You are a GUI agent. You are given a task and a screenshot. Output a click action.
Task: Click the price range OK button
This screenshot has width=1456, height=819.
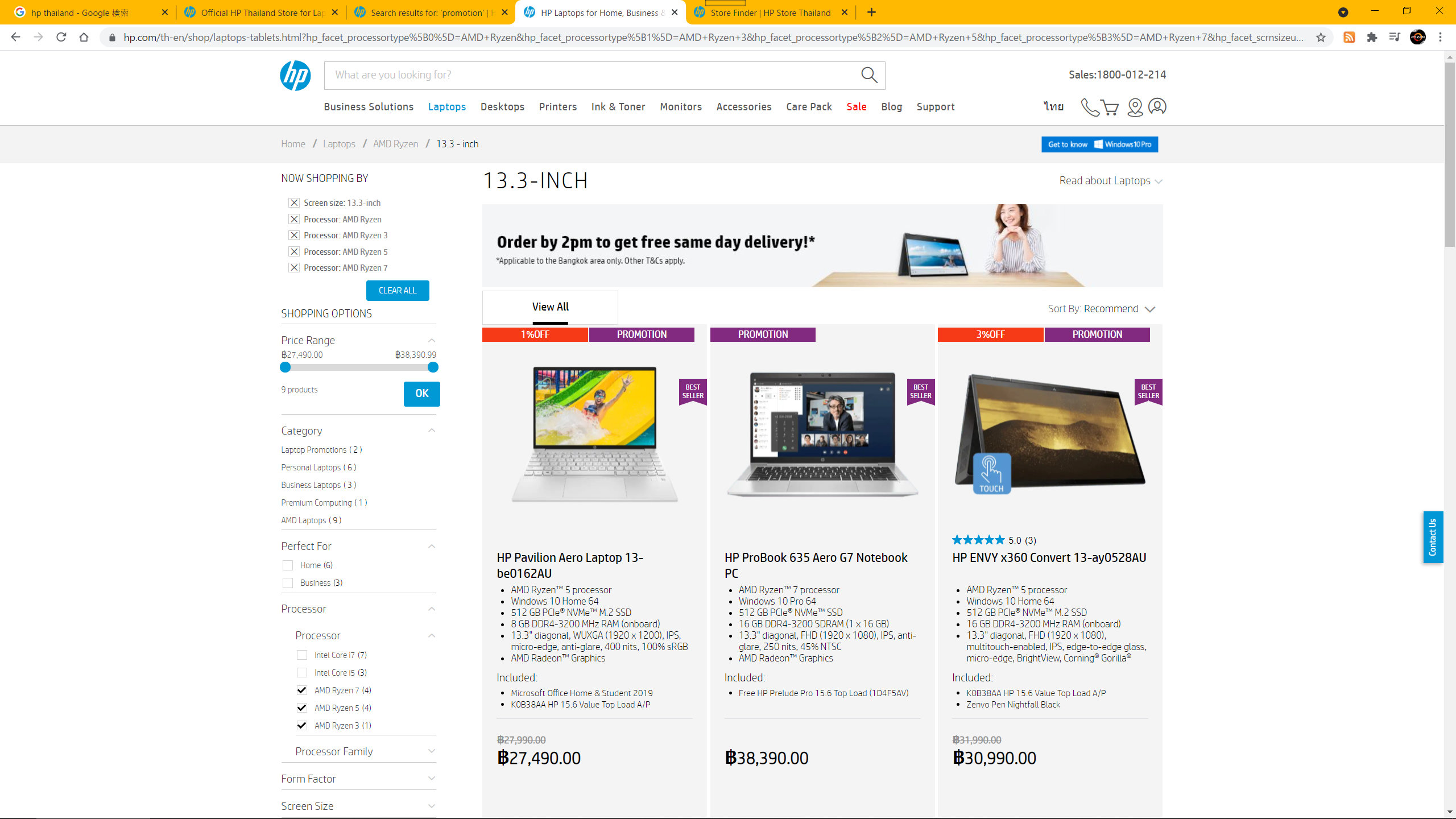pyautogui.click(x=422, y=394)
